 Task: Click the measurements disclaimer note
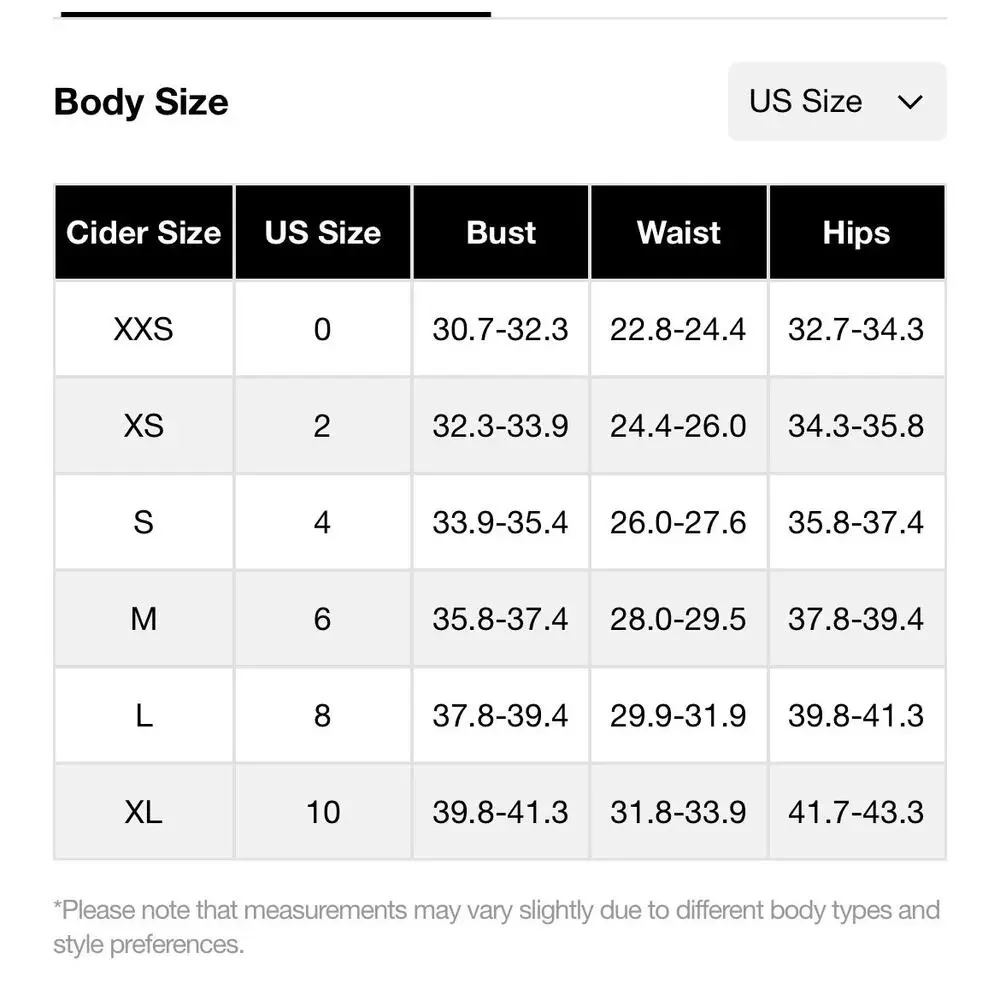point(497,927)
